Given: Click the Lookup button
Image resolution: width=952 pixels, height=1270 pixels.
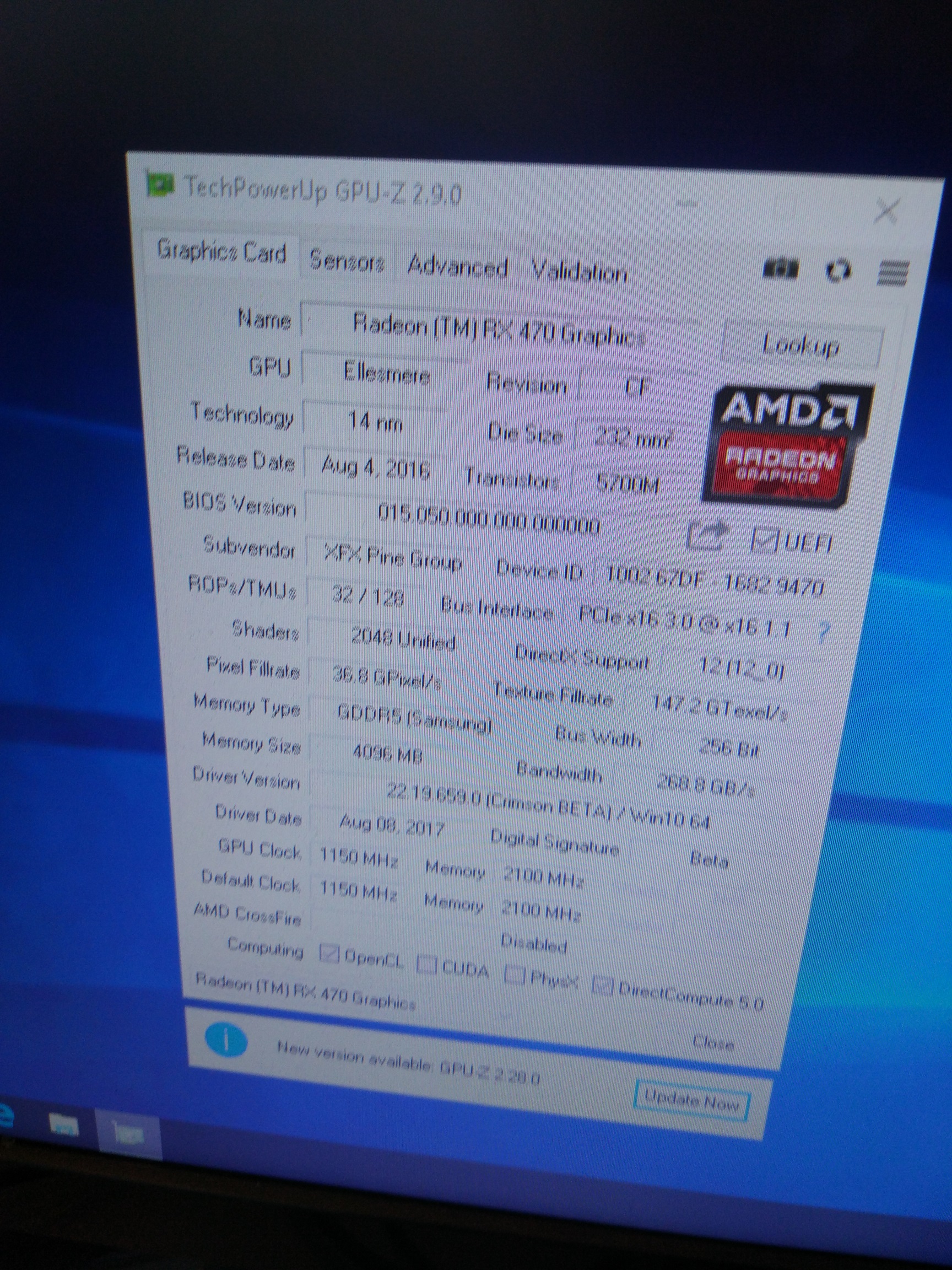Looking at the screenshot, I should coord(800,345).
